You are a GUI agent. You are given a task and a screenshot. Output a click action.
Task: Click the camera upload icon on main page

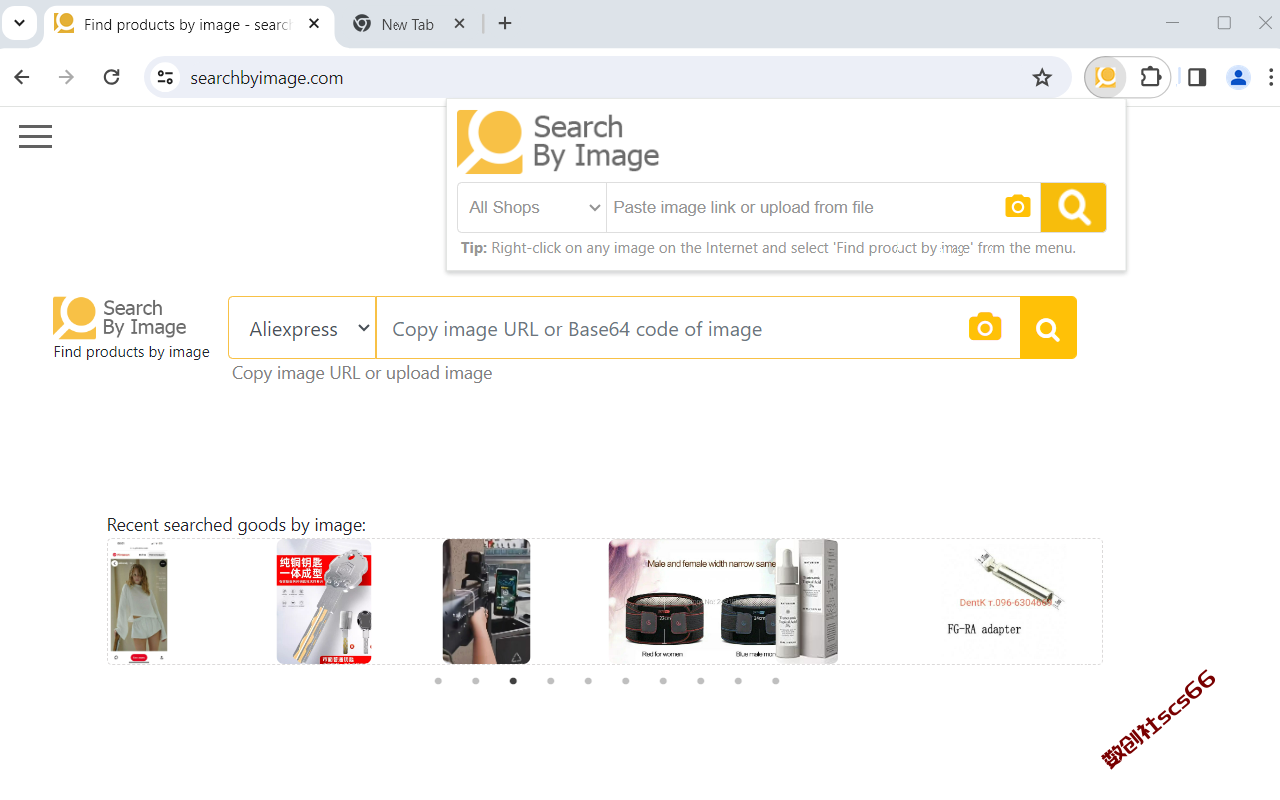coord(985,327)
